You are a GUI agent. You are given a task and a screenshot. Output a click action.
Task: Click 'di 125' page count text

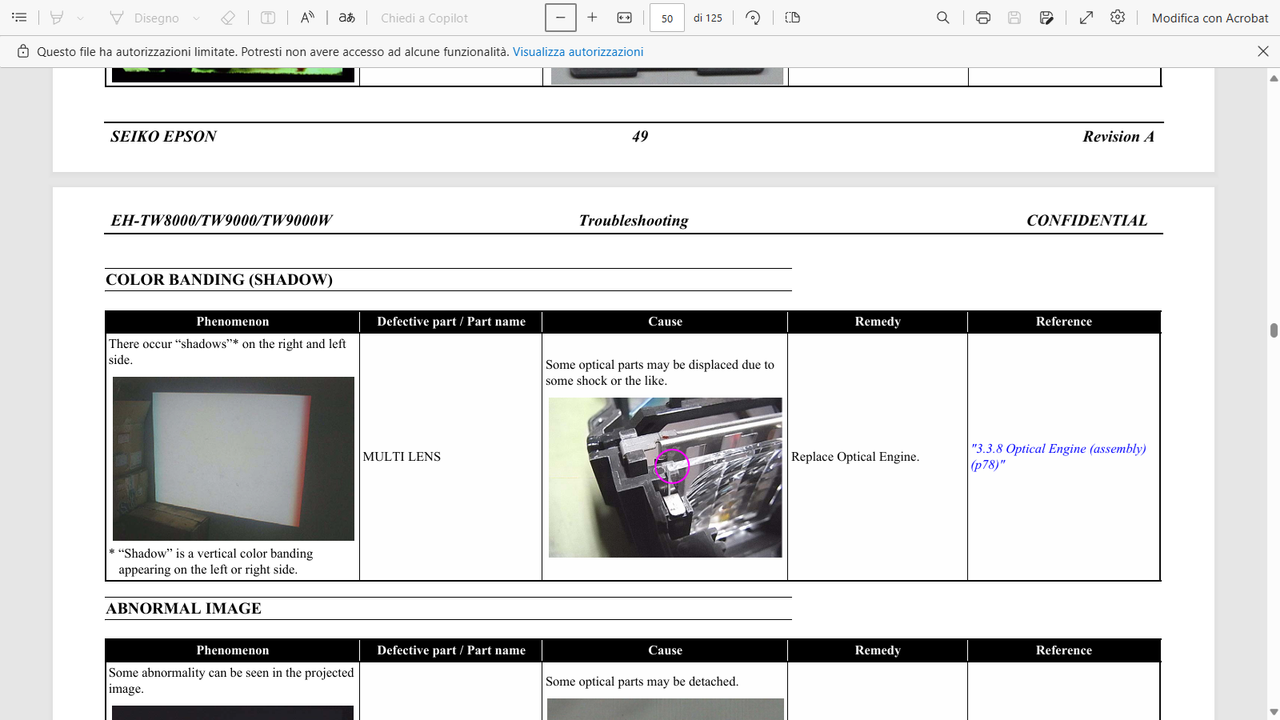point(708,18)
